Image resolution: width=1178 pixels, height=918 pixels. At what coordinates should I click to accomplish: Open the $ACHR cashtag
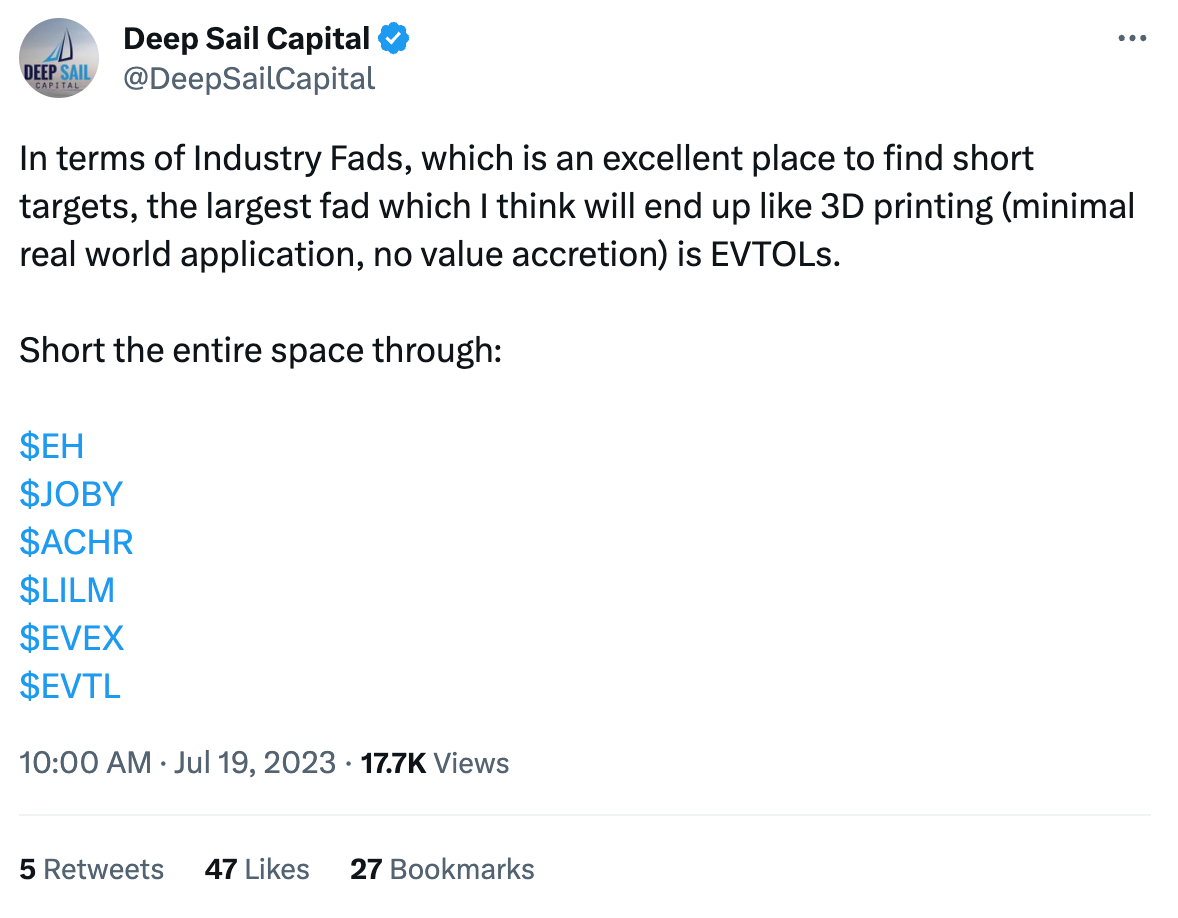pos(76,542)
